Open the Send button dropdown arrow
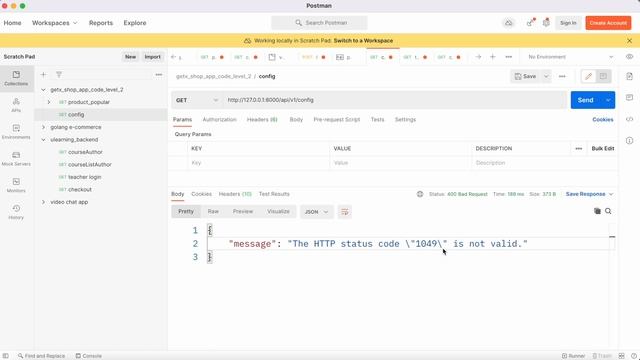640x360 pixels. (608, 100)
